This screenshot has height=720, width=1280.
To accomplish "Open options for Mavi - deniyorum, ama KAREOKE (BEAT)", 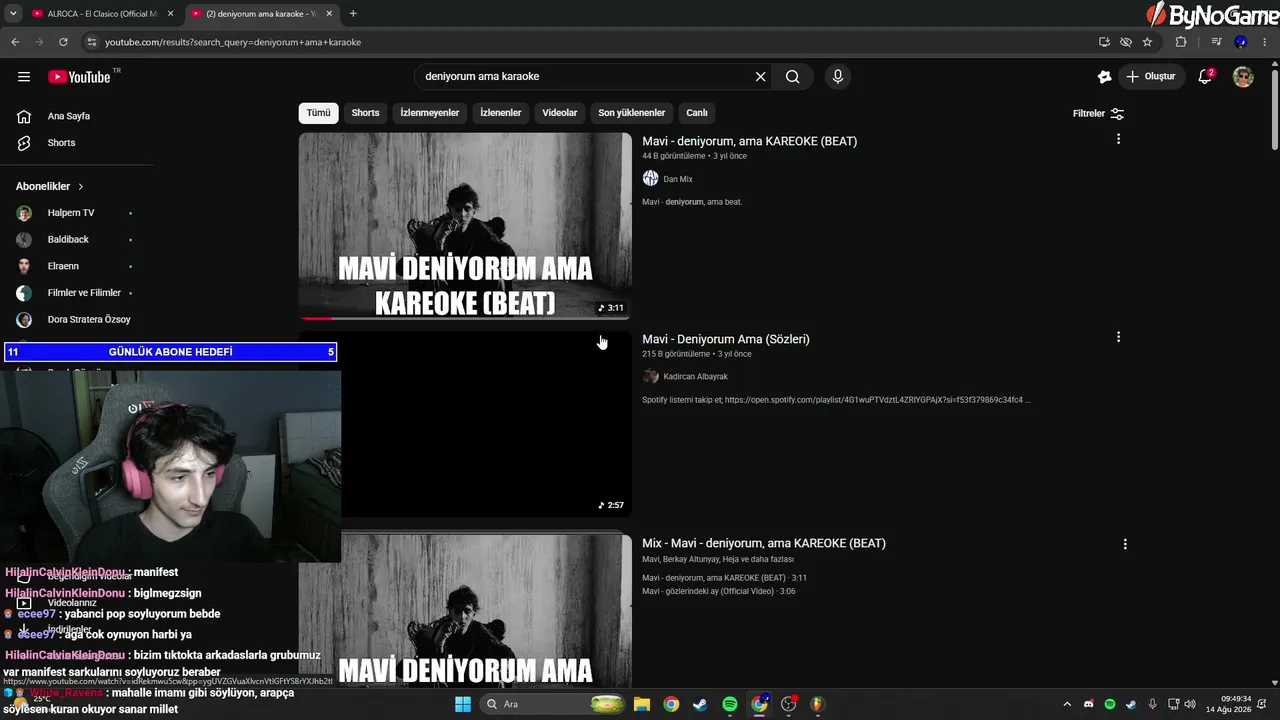I will pyautogui.click(x=1118, y=139).
